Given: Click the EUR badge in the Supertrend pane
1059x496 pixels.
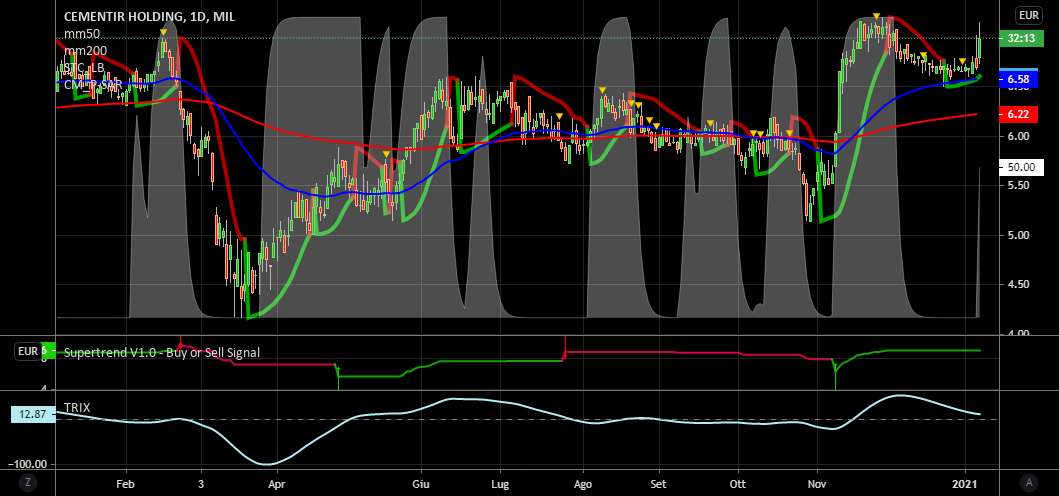Looking at the screenshot, I should (x=27, y=351).
